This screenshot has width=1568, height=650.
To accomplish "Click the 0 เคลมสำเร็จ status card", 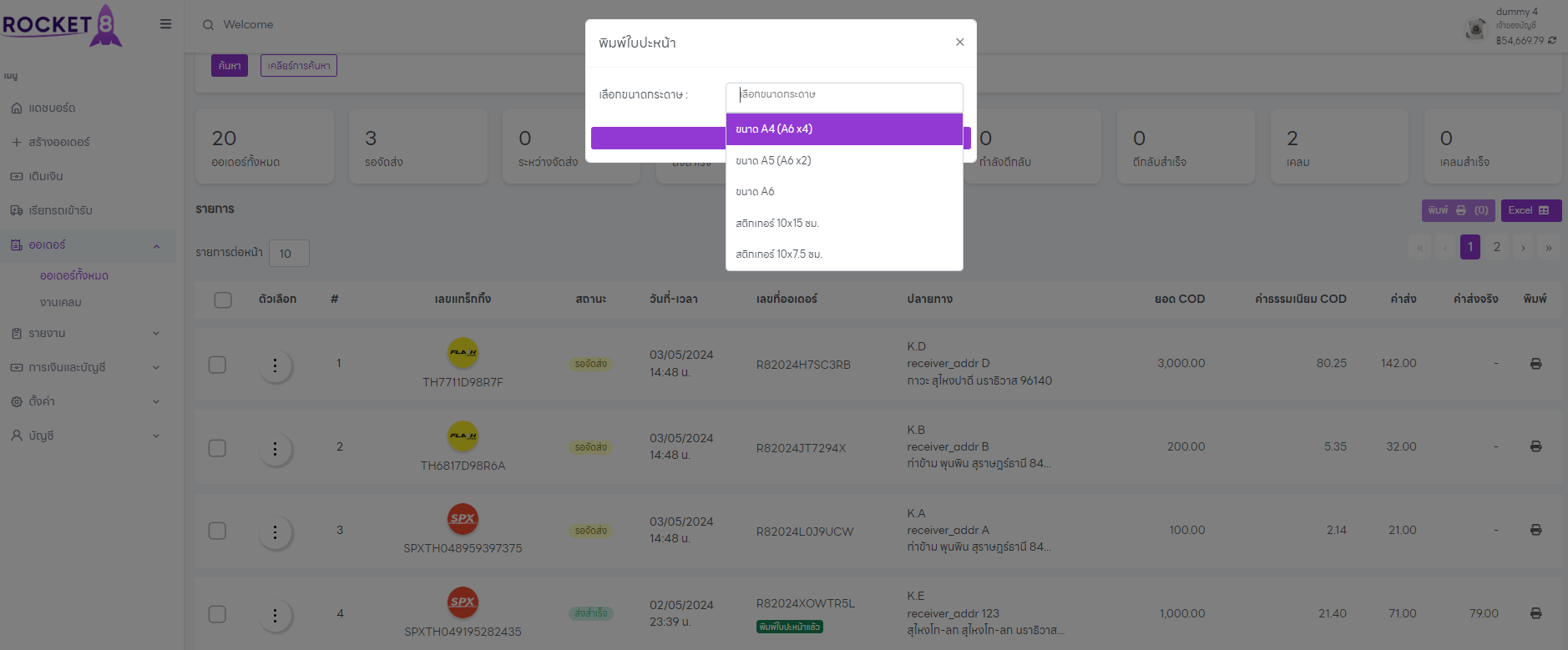I will tap(1493, 146).
